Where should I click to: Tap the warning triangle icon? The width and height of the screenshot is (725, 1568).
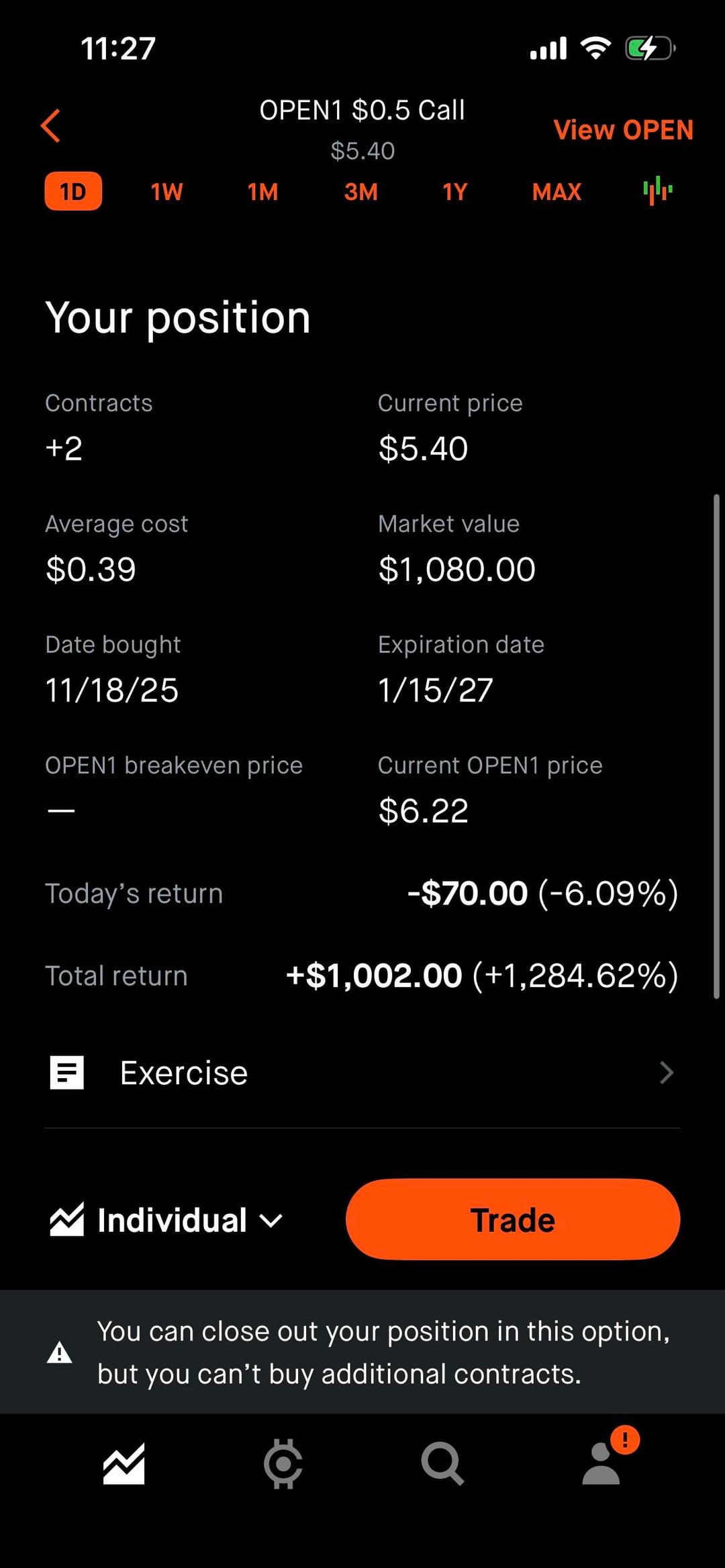(60, 1353)
